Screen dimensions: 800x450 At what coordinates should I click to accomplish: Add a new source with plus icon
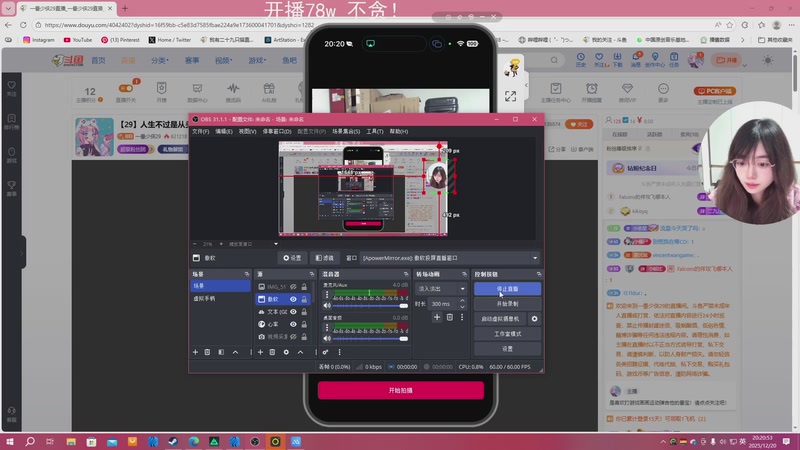260,352
